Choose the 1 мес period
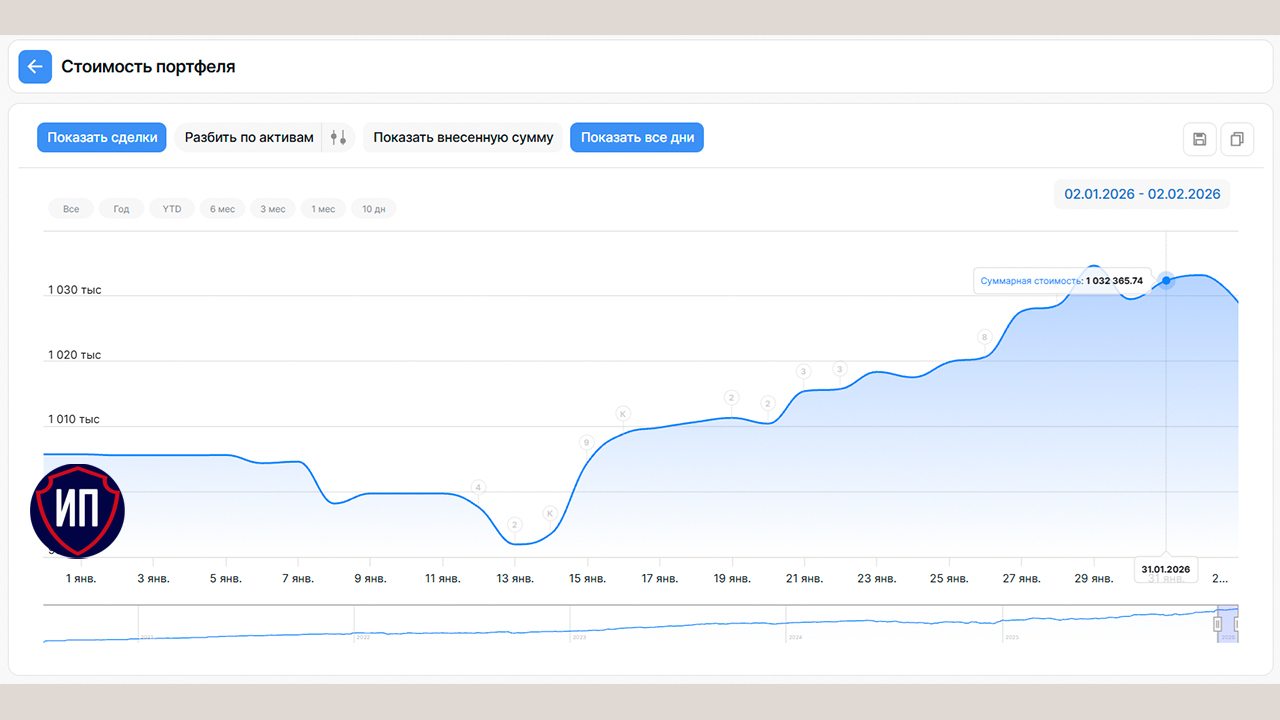This screenshot has width=1280, height=720. [x=323, y=209]
